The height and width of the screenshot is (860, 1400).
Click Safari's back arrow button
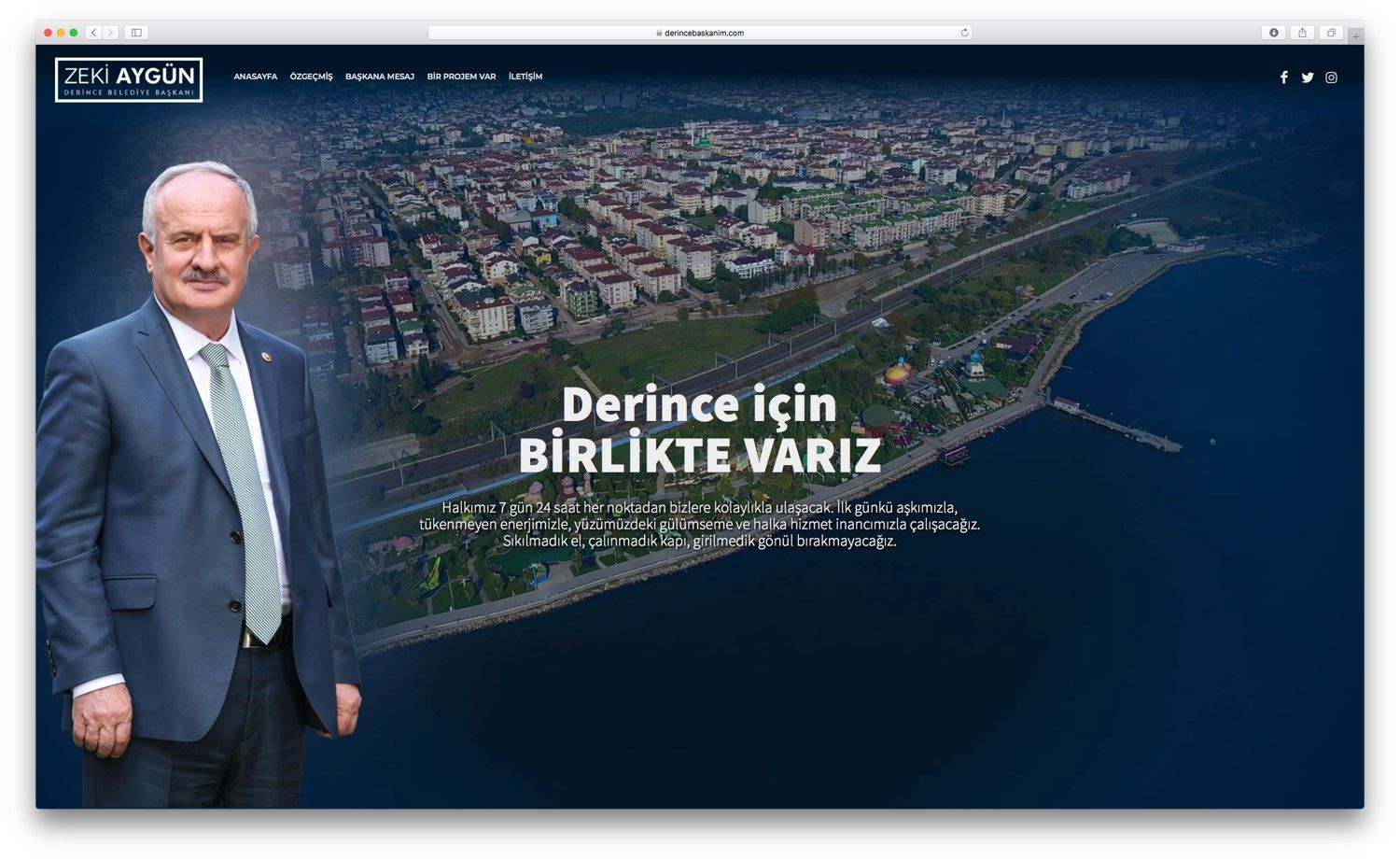pos(94,33)
